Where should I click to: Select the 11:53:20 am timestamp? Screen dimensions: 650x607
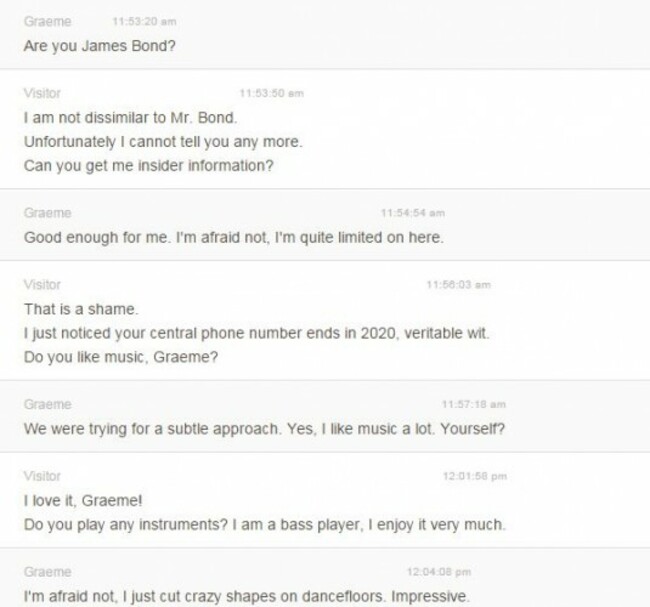[x=144, y=21]
